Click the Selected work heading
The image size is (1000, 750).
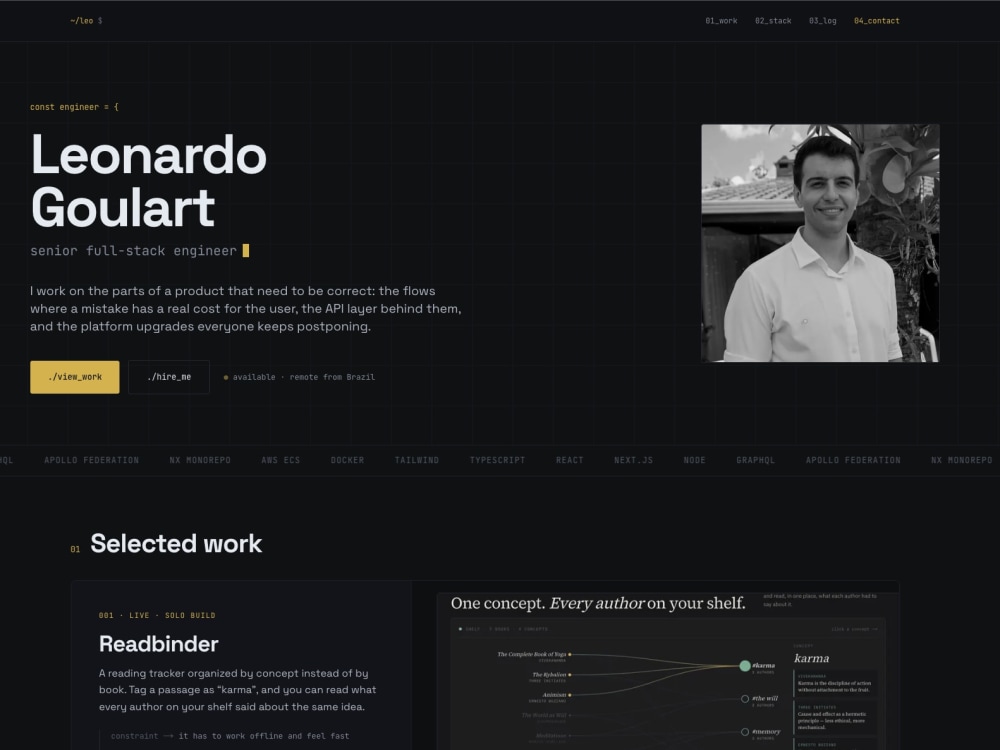[176, 544]
